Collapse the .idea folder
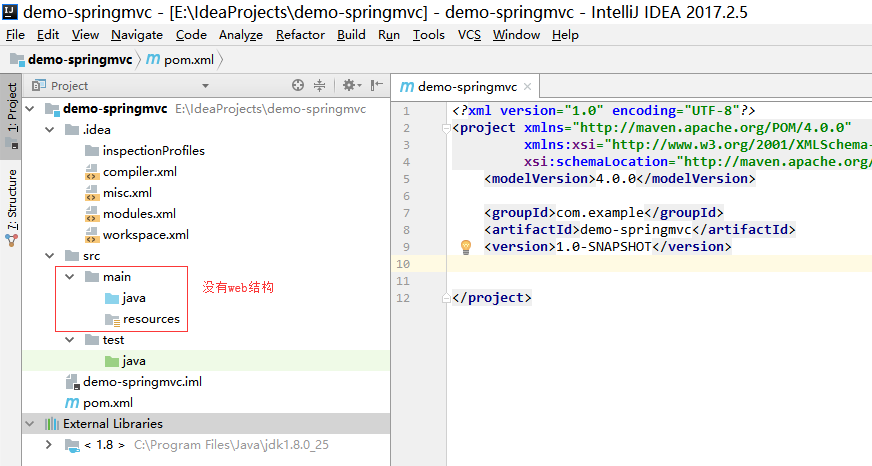This screenshot has height=466, width=872. 50,130
